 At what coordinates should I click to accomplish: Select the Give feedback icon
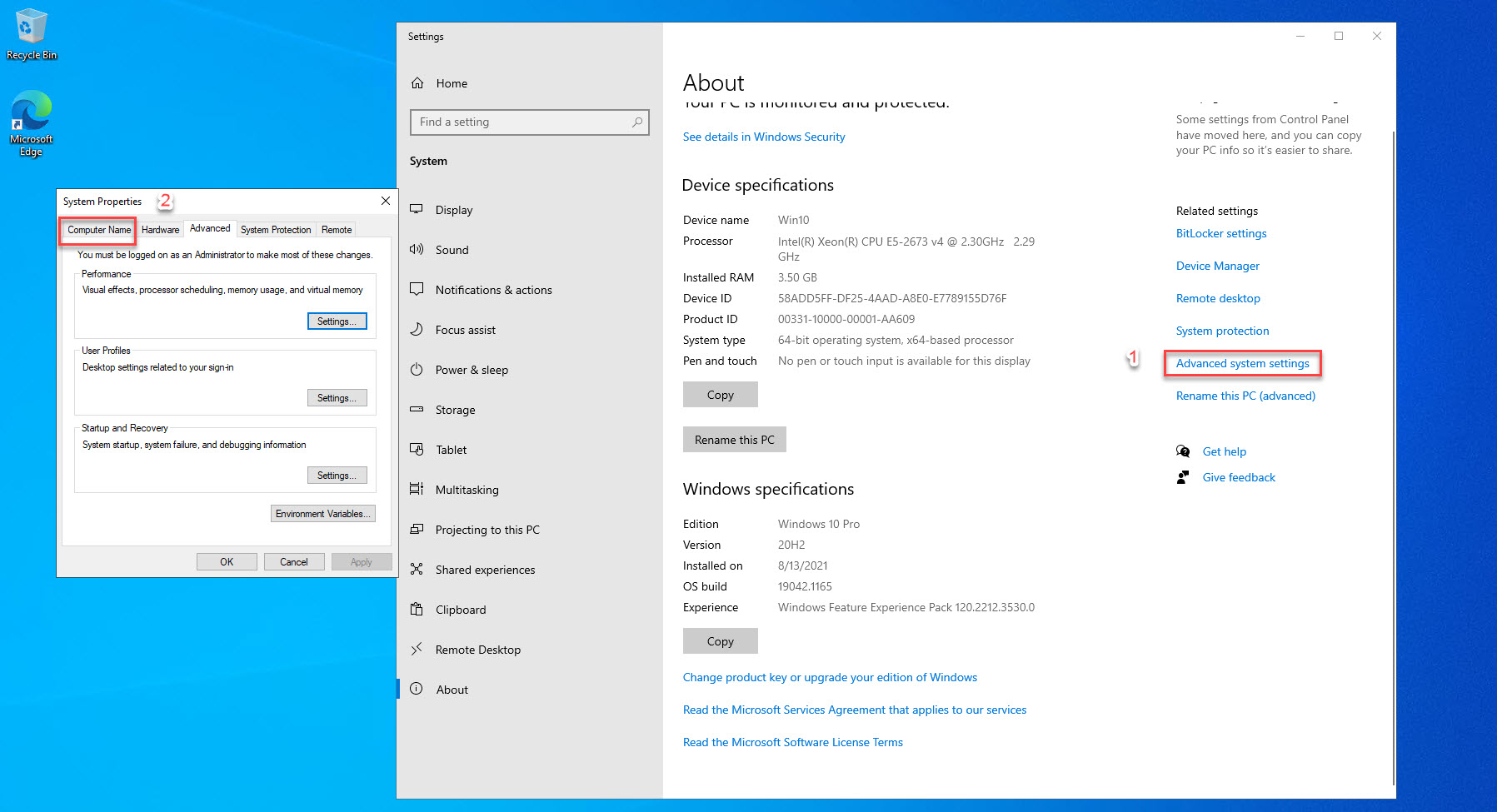click(x=1182, y=476)
